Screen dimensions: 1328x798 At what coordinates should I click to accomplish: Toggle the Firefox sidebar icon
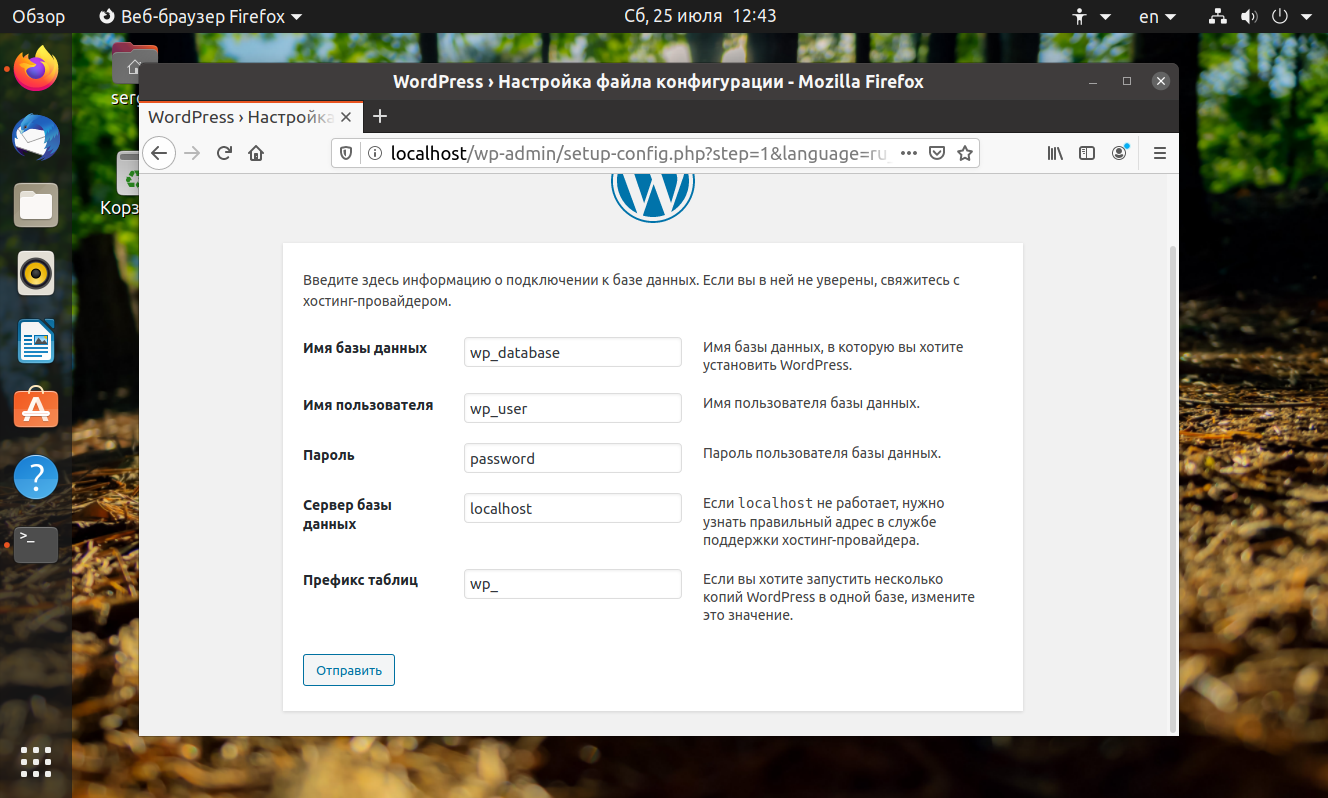pyautogui.click(x=1087, y=153)
